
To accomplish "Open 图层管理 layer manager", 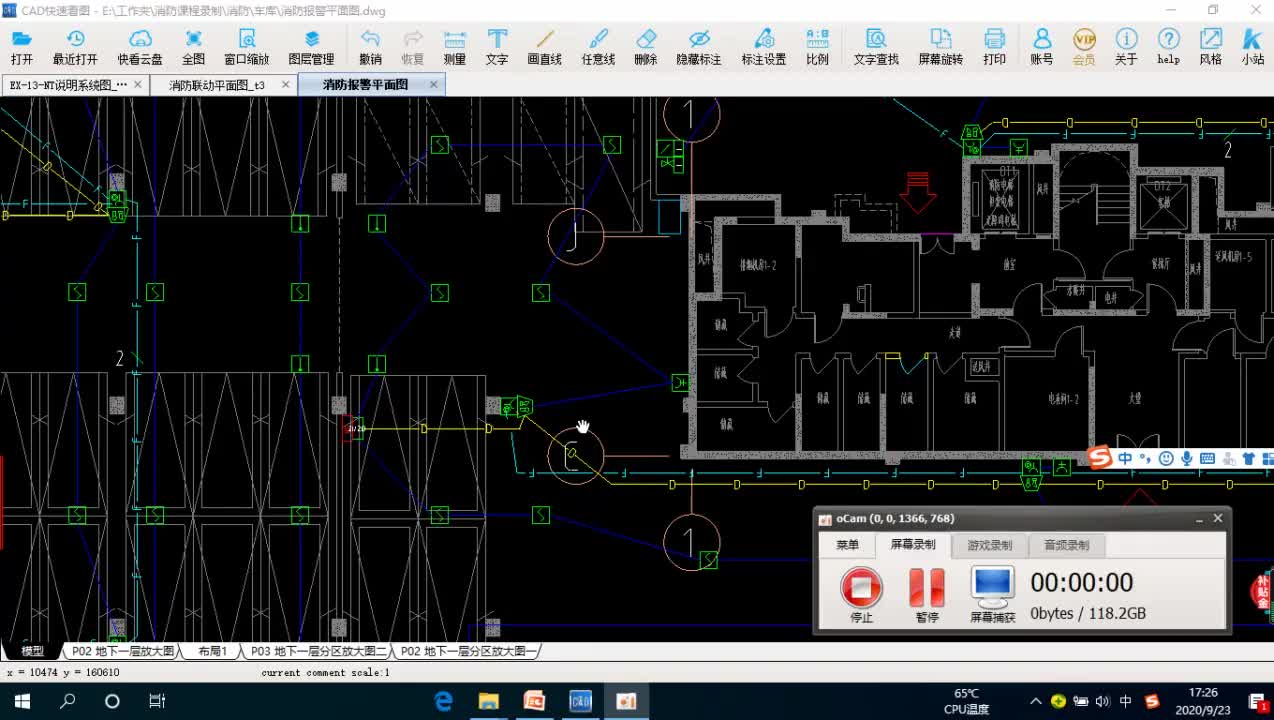I will (311, 46).
